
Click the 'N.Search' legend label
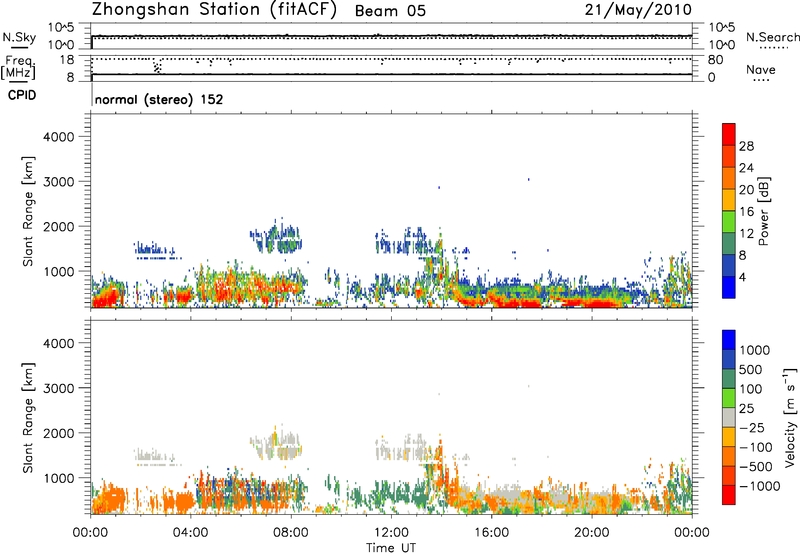[772, 37]
